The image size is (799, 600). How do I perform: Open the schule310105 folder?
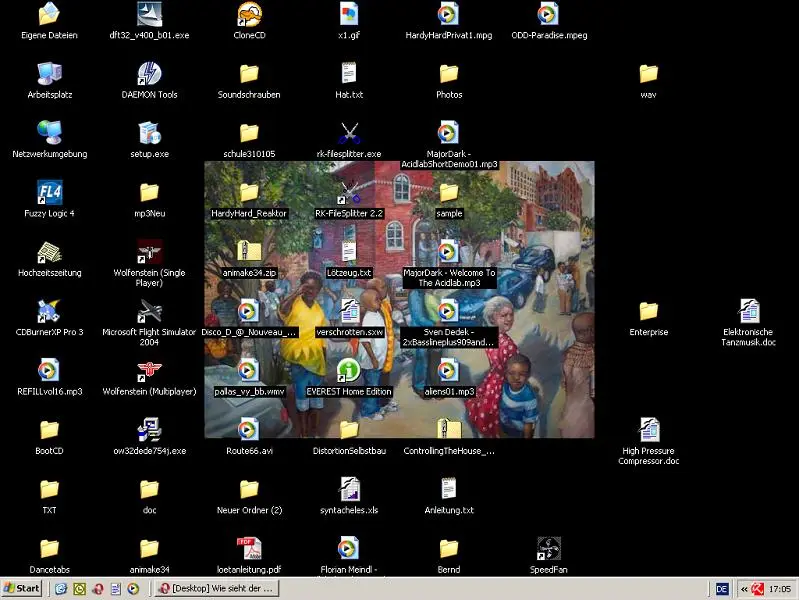tap(249, 133)
